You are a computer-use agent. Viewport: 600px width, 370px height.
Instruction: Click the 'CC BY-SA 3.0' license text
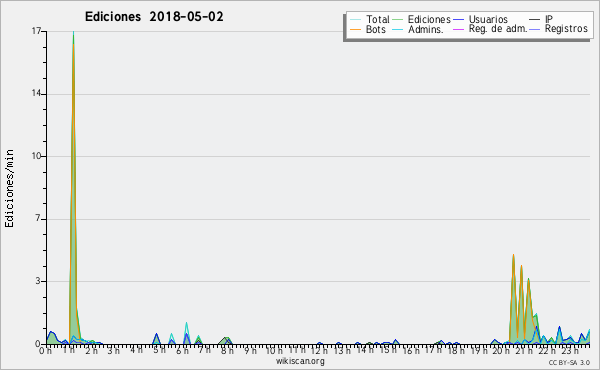569,363
